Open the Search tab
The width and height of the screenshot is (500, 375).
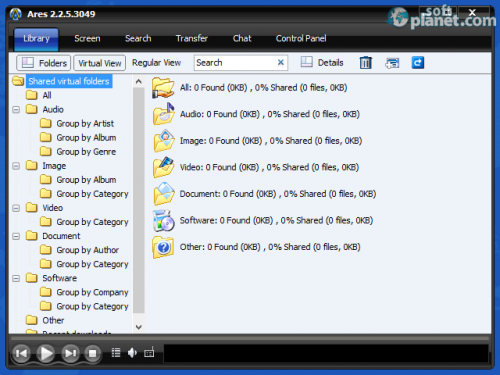(x=138, y=39)
